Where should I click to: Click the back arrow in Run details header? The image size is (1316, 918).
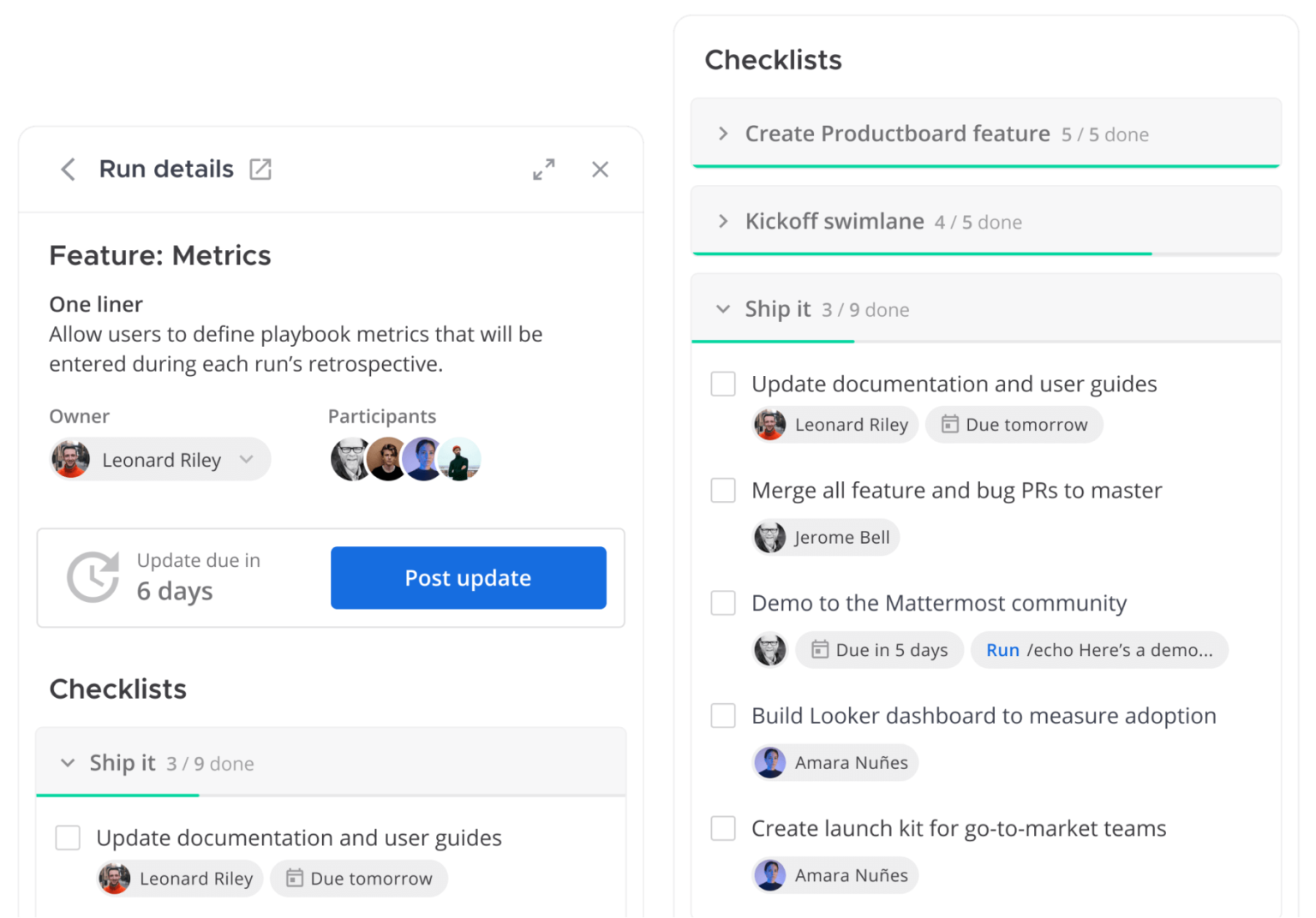68,169
